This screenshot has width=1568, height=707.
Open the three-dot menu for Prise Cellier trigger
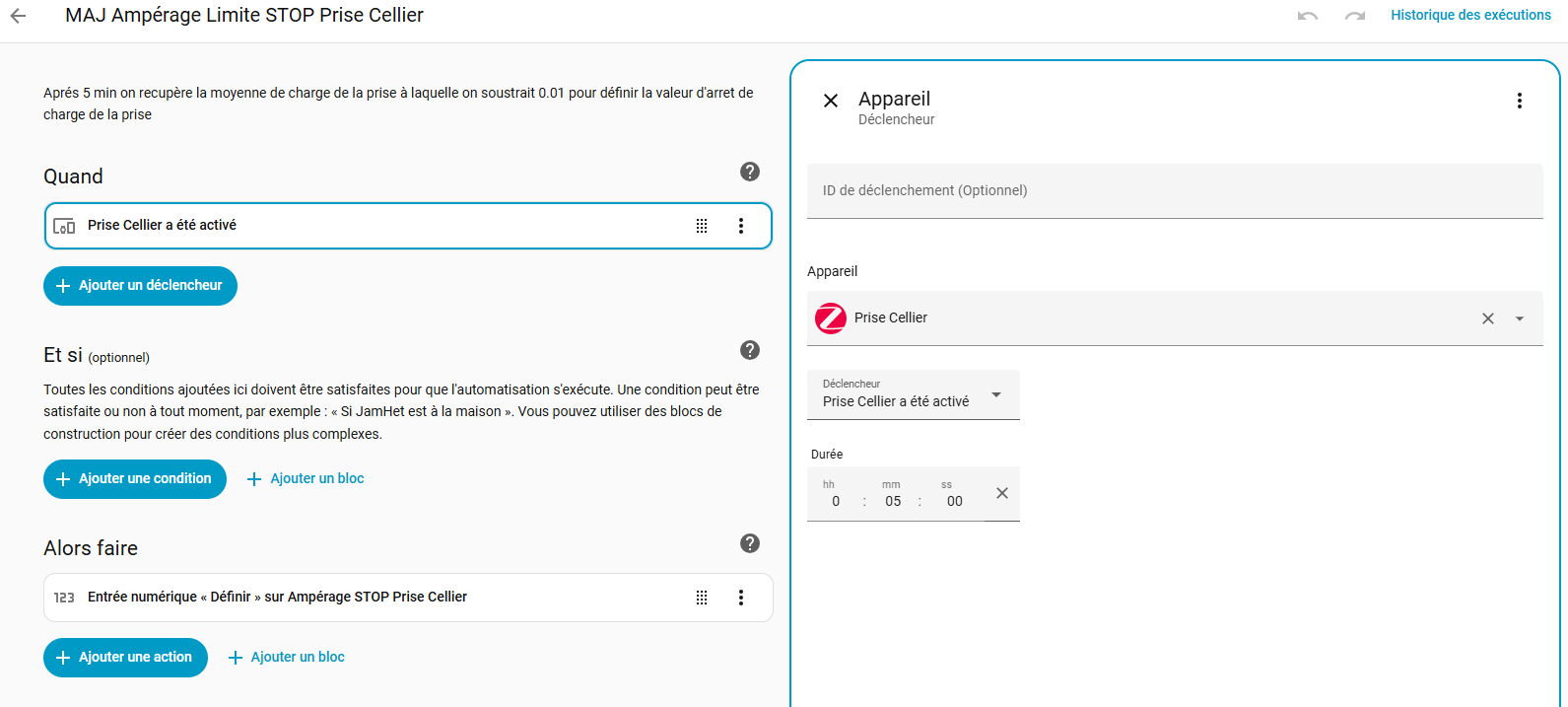click(x=741, y=226)
